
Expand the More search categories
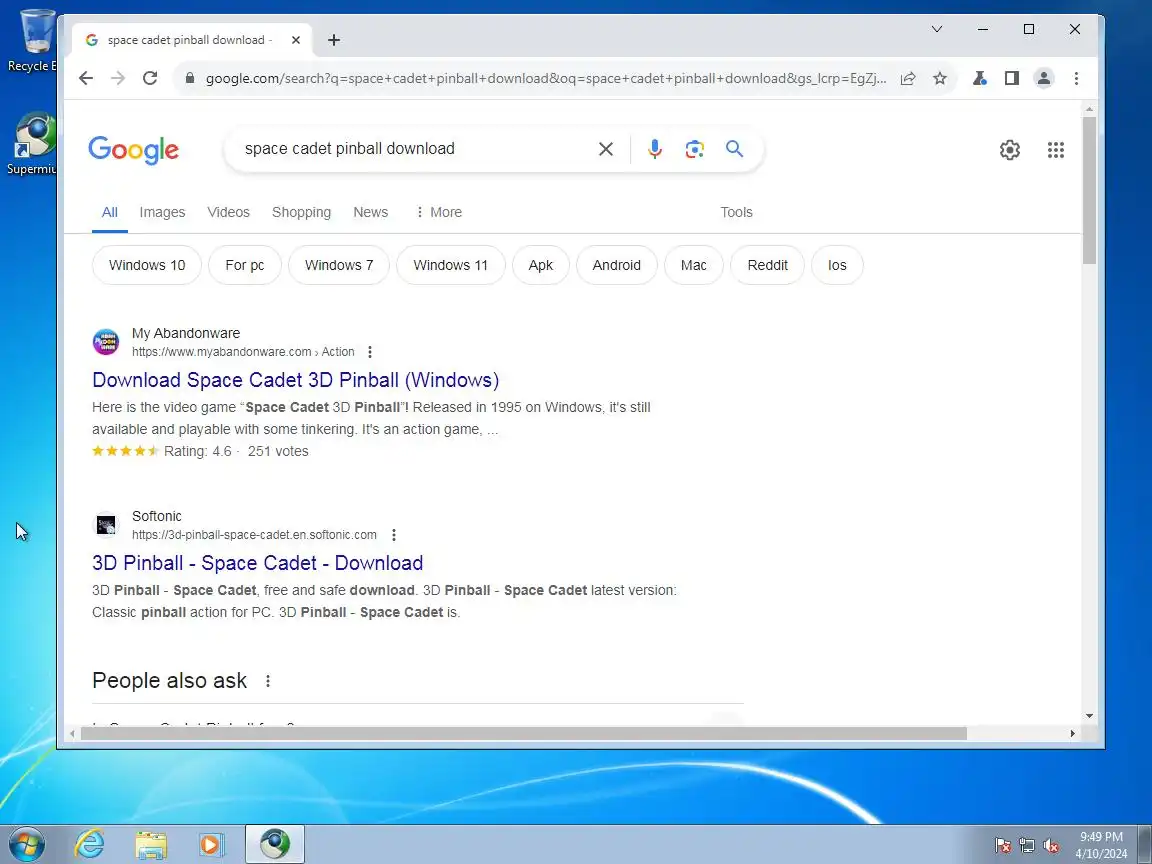point(439,212)
